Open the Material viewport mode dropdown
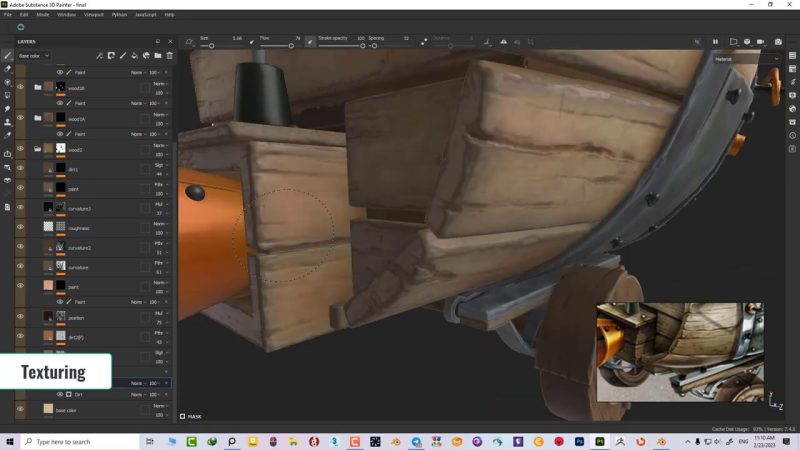Image resolution: width=800 pixels, height=450 pixels. pyautogui.click(x=745, y=59)
